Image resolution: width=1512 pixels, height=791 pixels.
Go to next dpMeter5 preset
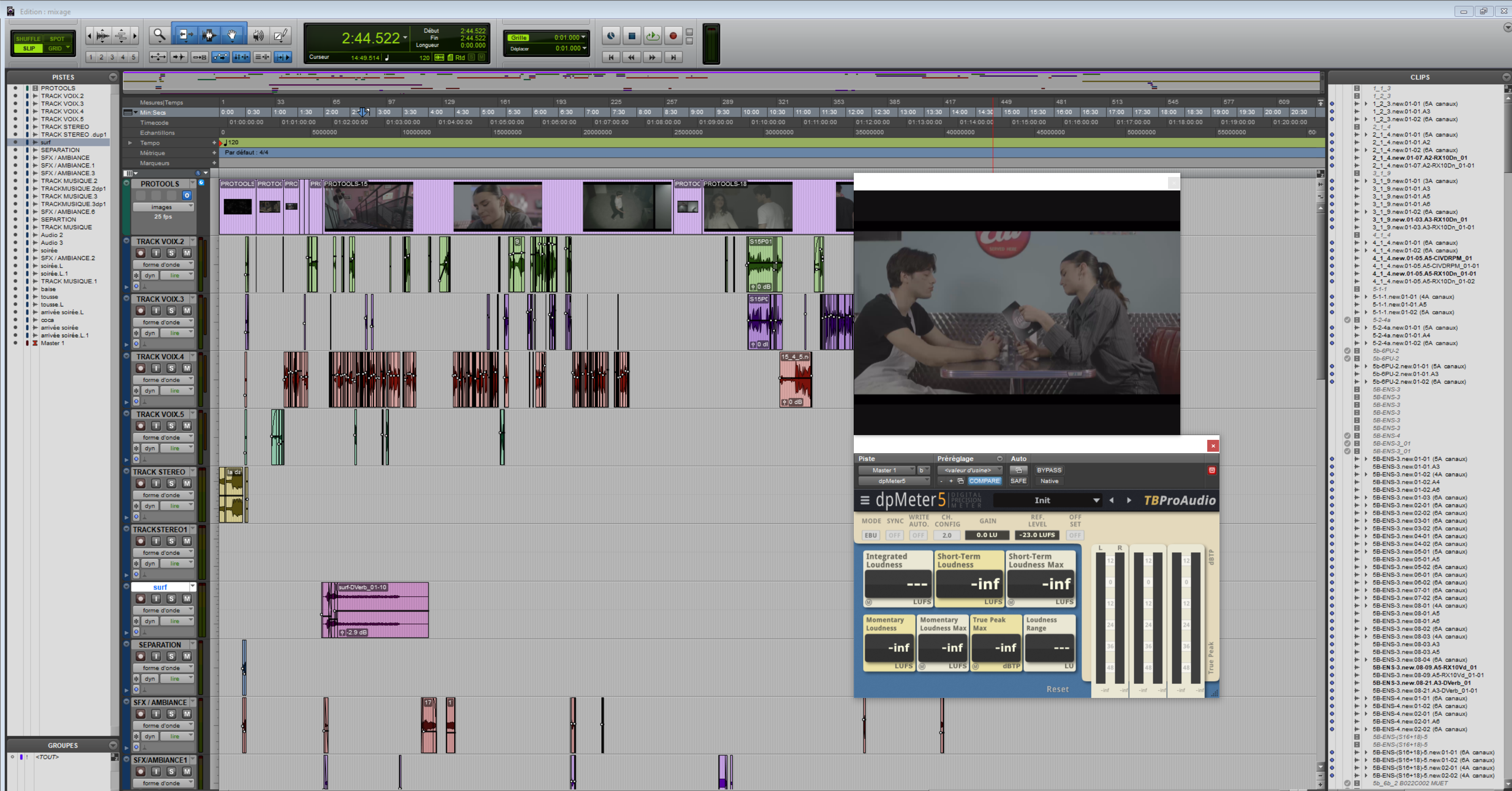click(1129, 500)
